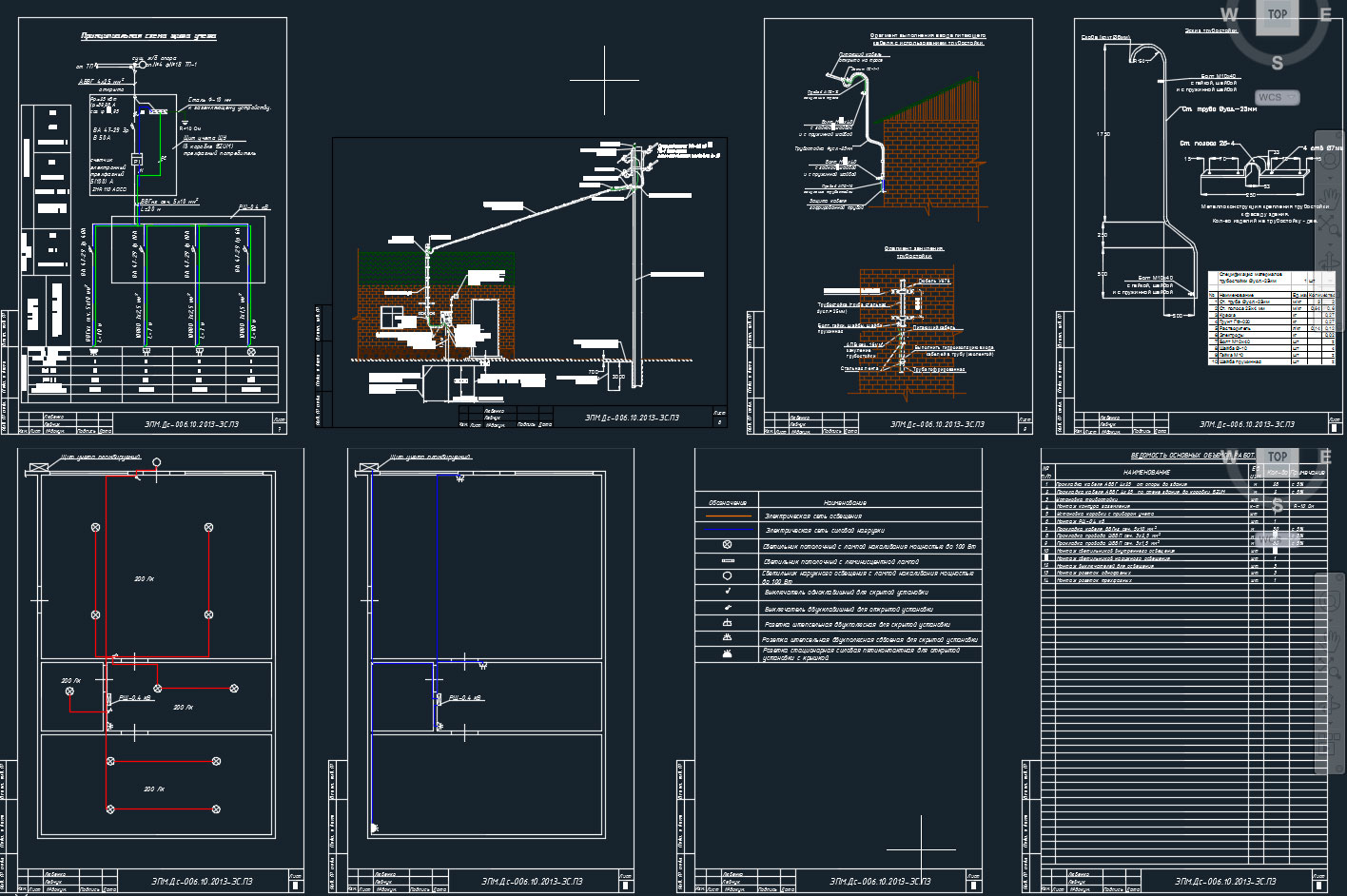Screen dimensions: 1347x896
Task: Click the TOP face of the upper ViewCube
Action: pos(1277,14)
